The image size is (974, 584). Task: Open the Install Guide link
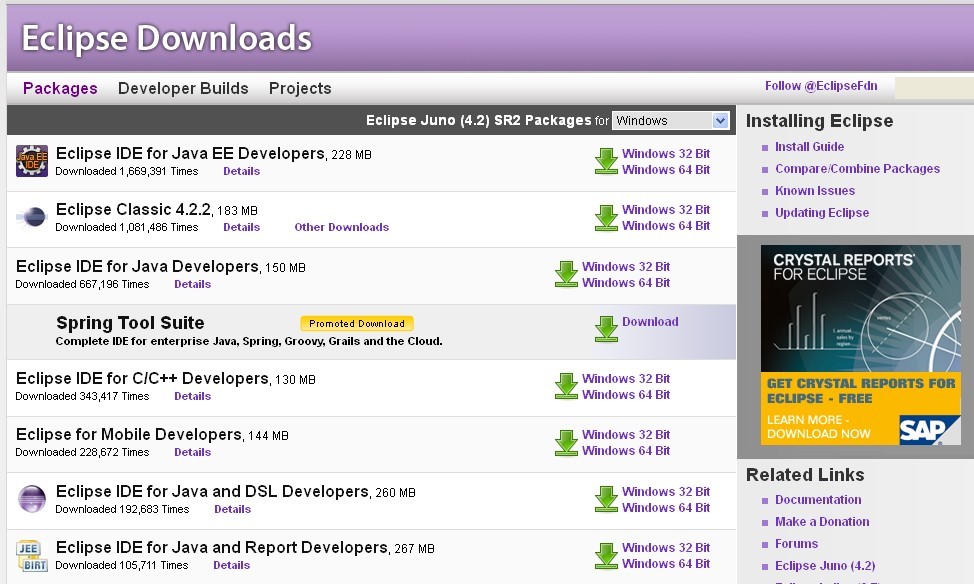pyautogui.click(x=809, y=147)
